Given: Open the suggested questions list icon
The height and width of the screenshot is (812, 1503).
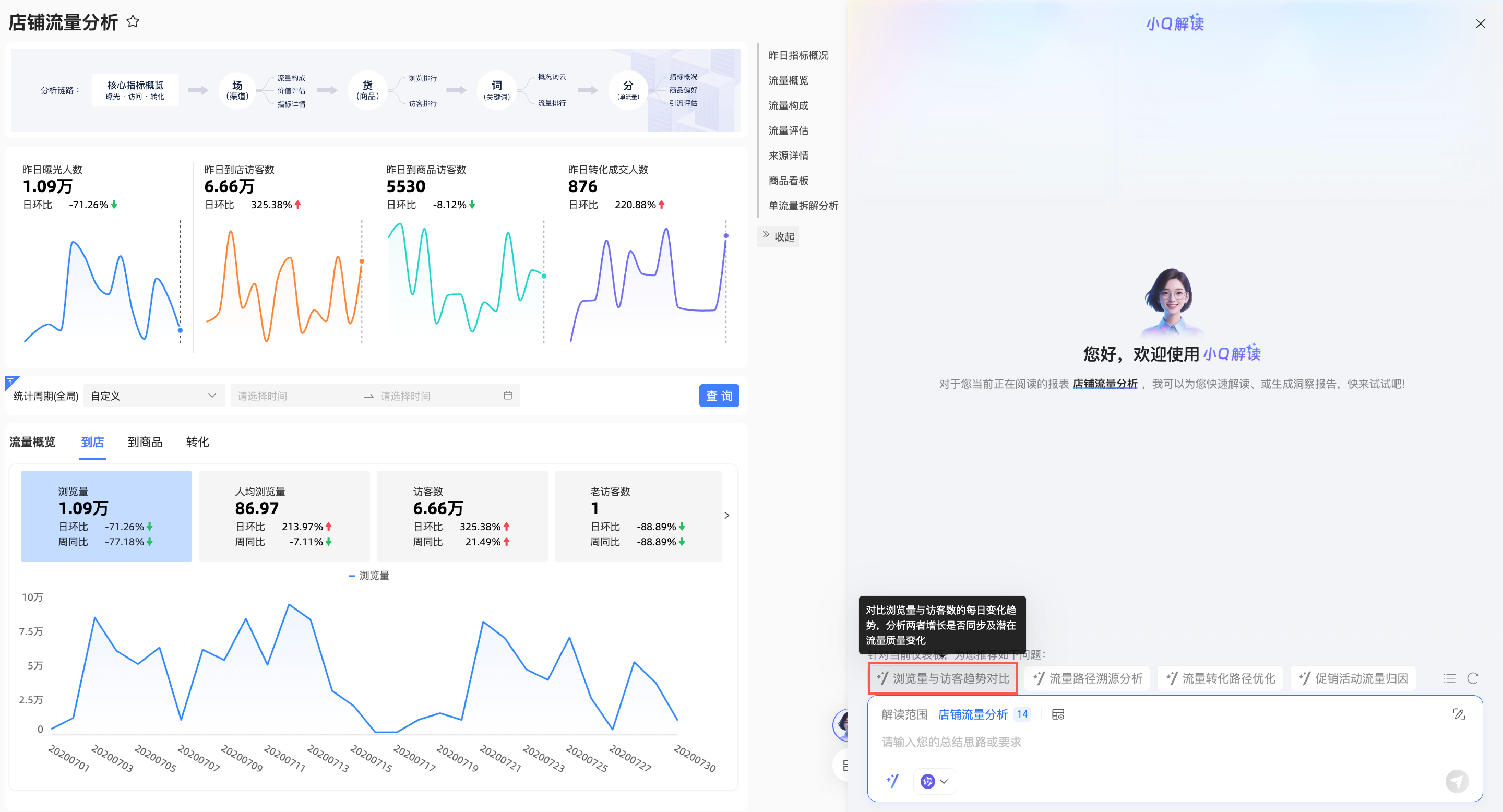Looking at the screenshot, I should (x=1449, y=678).
